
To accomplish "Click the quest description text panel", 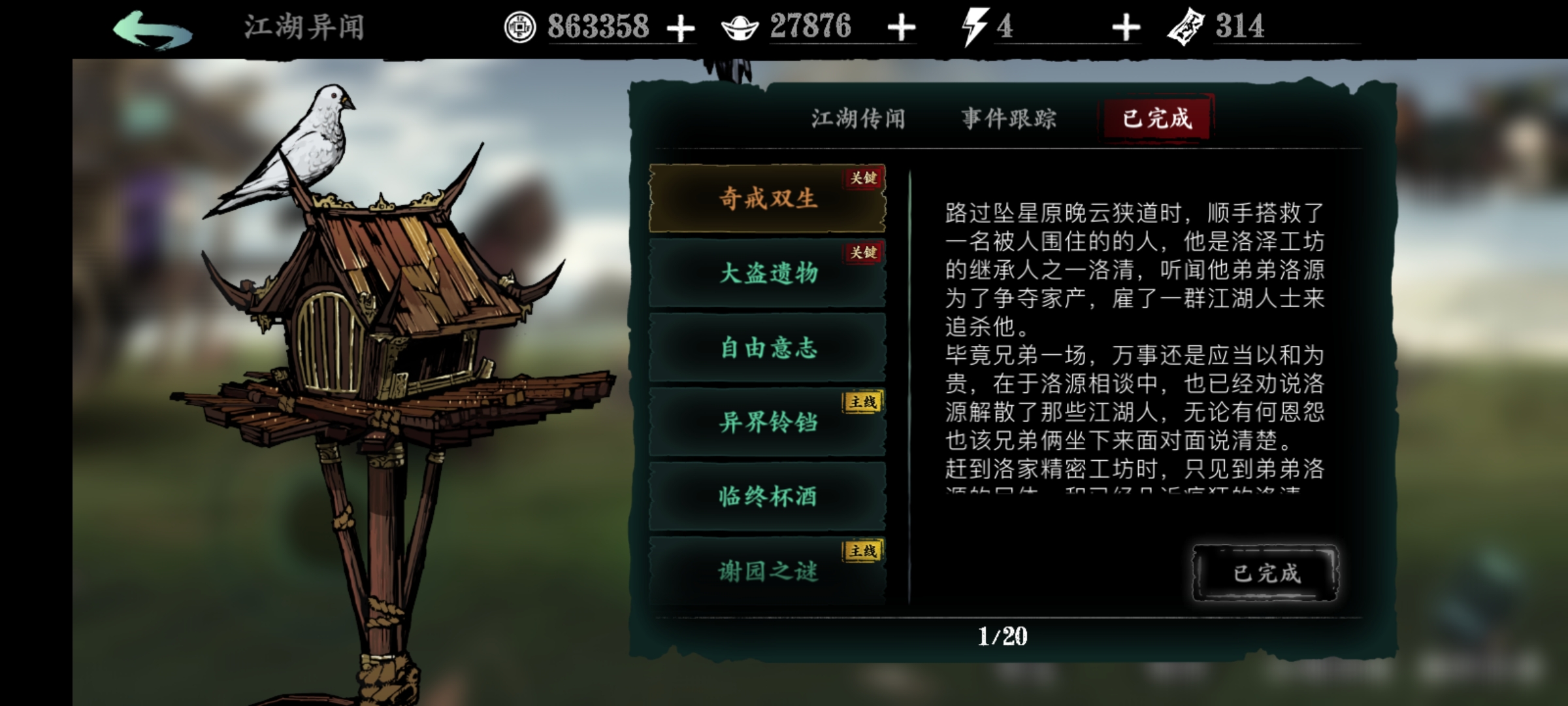I will 1135,346.
